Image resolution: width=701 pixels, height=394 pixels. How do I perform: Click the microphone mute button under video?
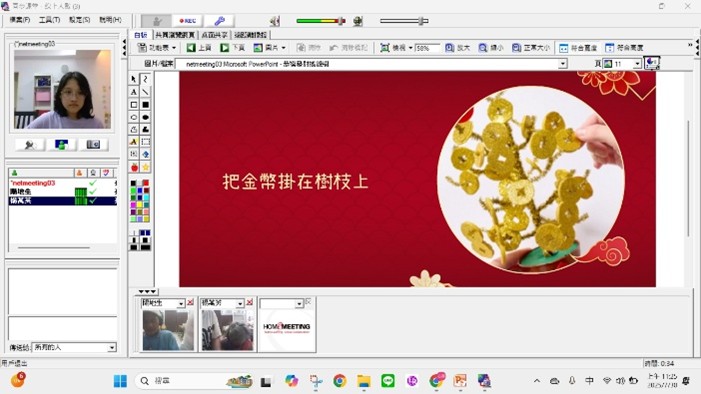(x=30, y=144)
